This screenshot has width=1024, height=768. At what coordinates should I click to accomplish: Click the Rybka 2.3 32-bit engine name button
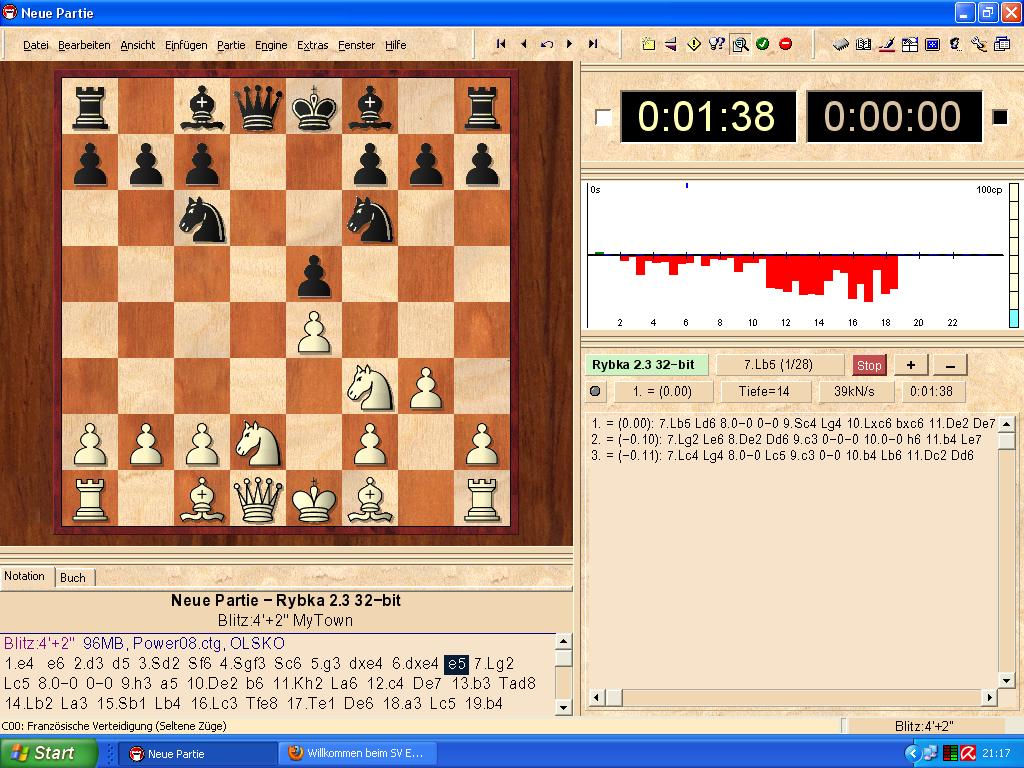pyautogui.click(x=643, y=365)
